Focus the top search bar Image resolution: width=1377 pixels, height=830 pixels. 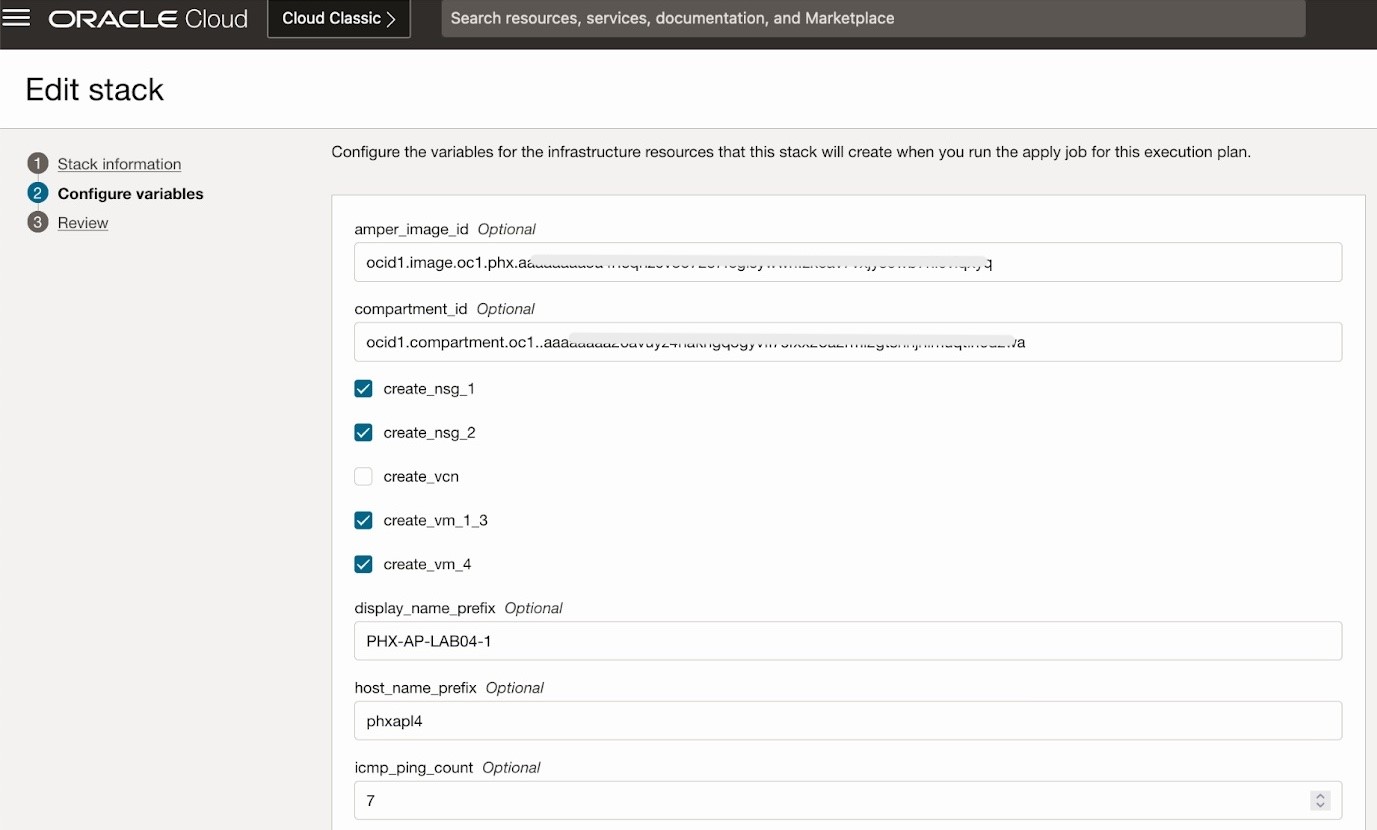[x=872, y=18]
